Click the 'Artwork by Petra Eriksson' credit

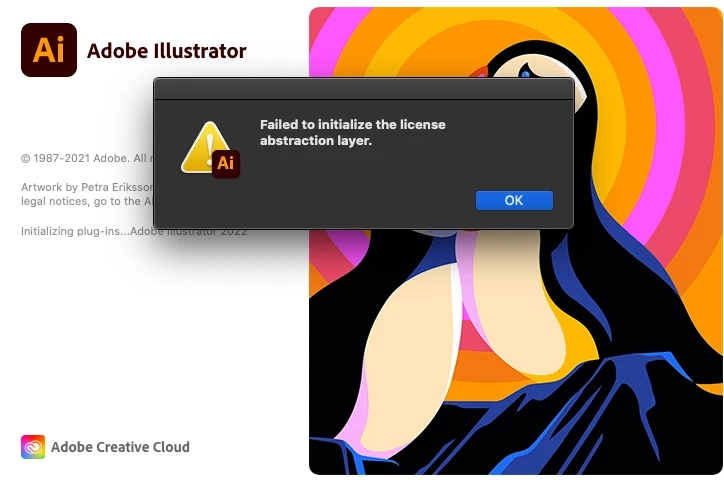coord(87,187)
